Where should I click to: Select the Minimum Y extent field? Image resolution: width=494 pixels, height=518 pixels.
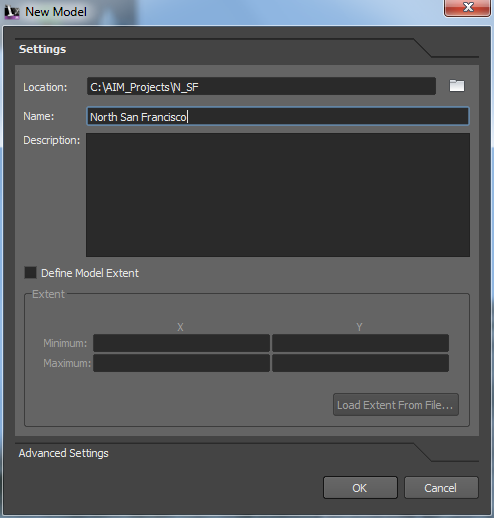coord(360,343)
